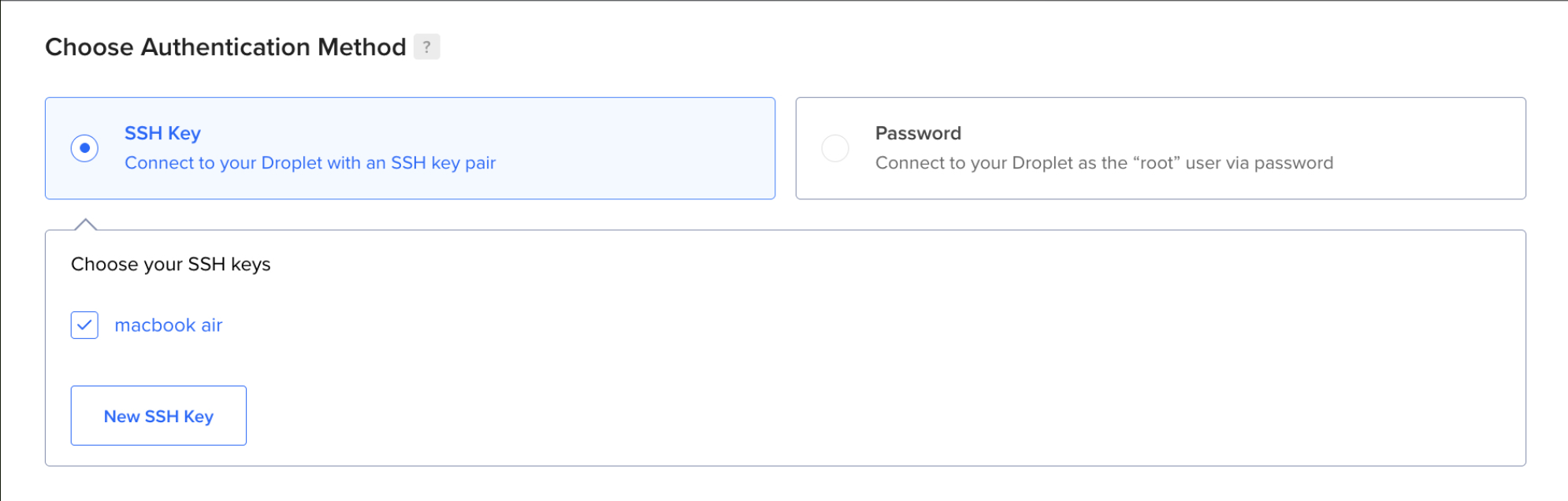Click the "macbook air" key label
The width and height of the screenshot is (1568, 501).
169,325
